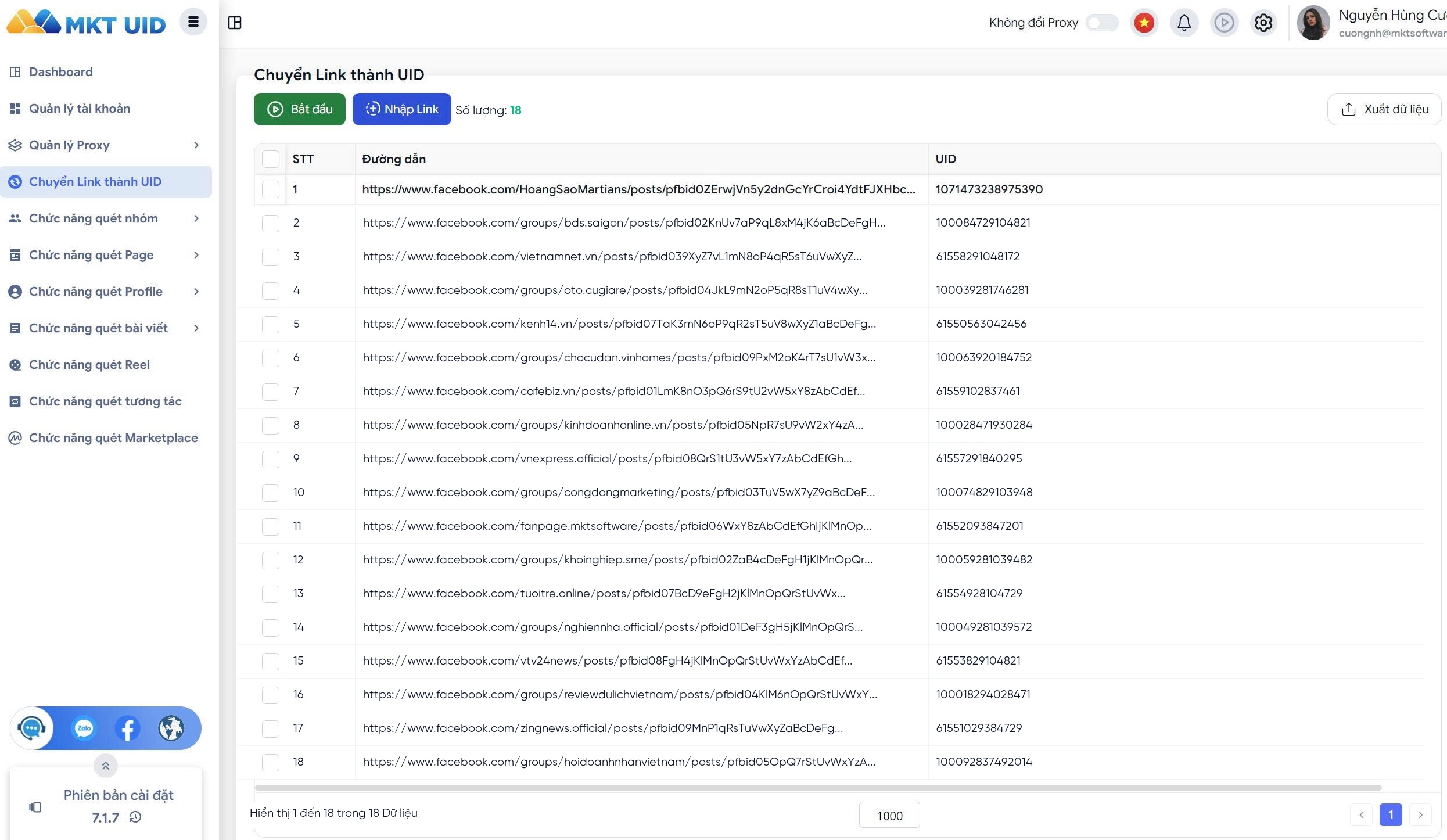Check the select-all checkbox in table header
Viewport: 1447px width, 840px height.
click(x=271, y=159)
